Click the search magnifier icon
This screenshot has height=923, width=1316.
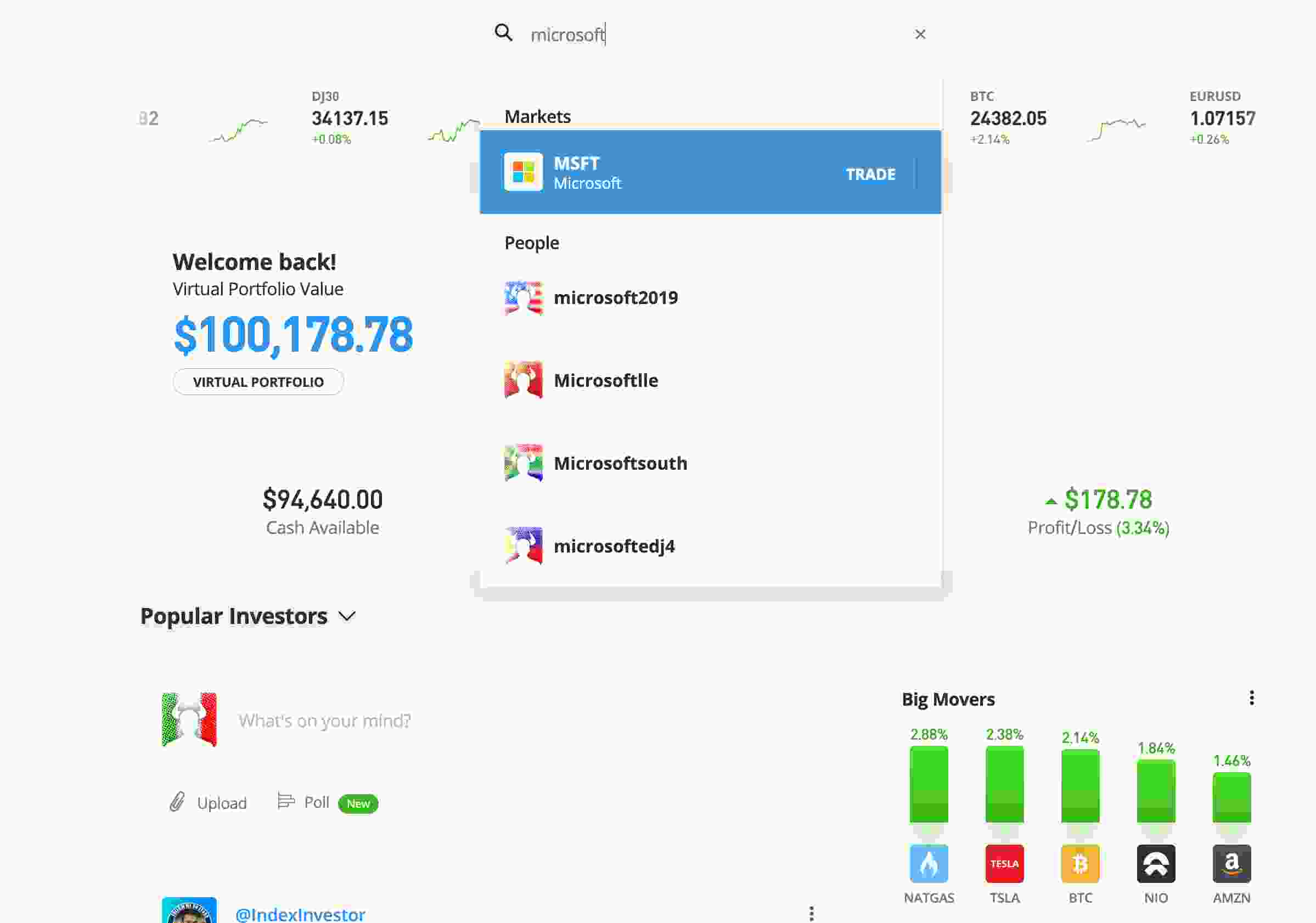click(x=503, y=33)
